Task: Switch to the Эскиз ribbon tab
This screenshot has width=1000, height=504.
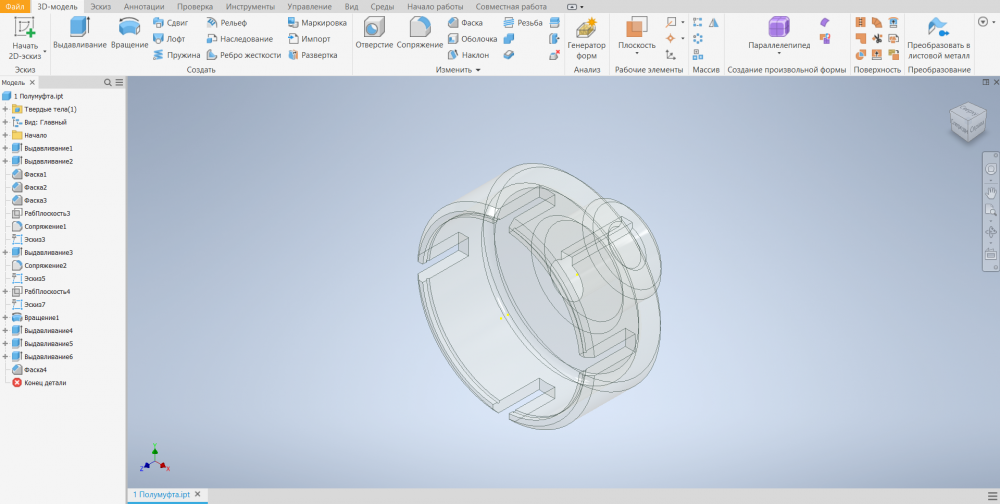Action: pyautogui.click(x=101, y=7)
